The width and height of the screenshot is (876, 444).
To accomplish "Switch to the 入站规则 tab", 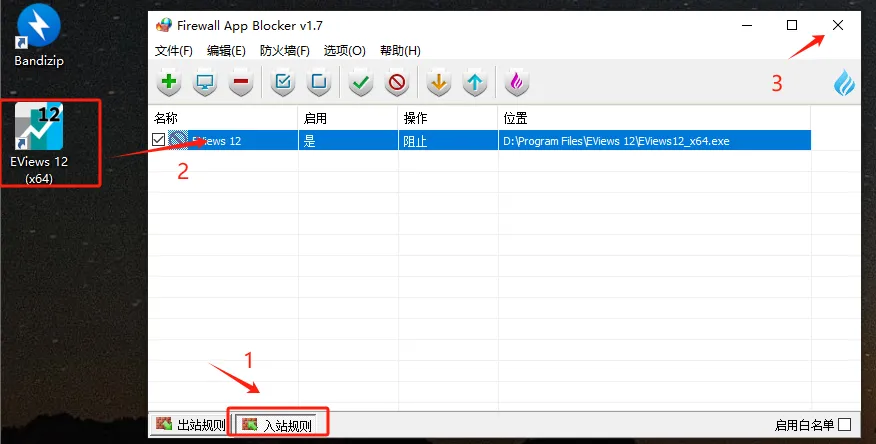I will point(276,424).
